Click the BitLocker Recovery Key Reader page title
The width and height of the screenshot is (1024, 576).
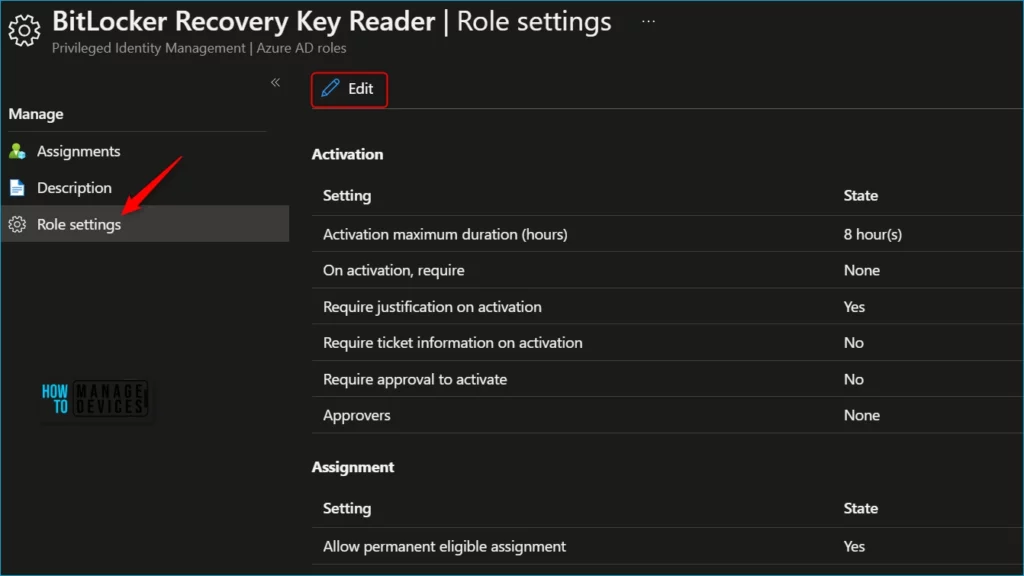coord(244,22)
